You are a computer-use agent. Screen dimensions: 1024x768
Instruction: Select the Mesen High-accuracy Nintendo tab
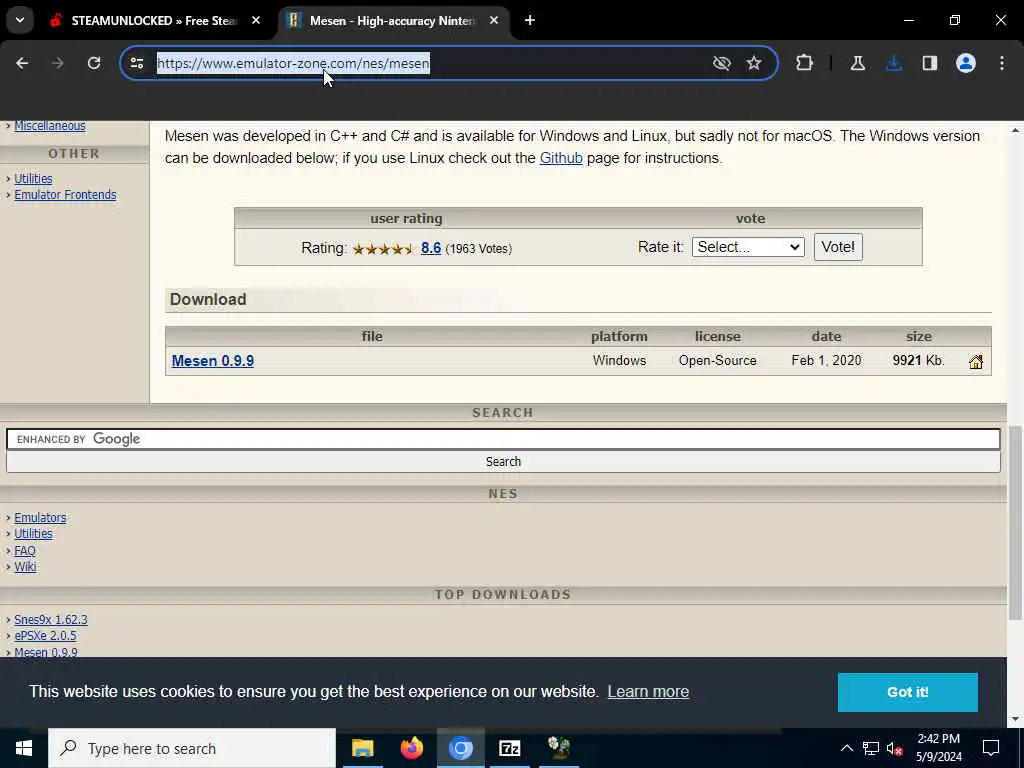click(x=392, y=20)
